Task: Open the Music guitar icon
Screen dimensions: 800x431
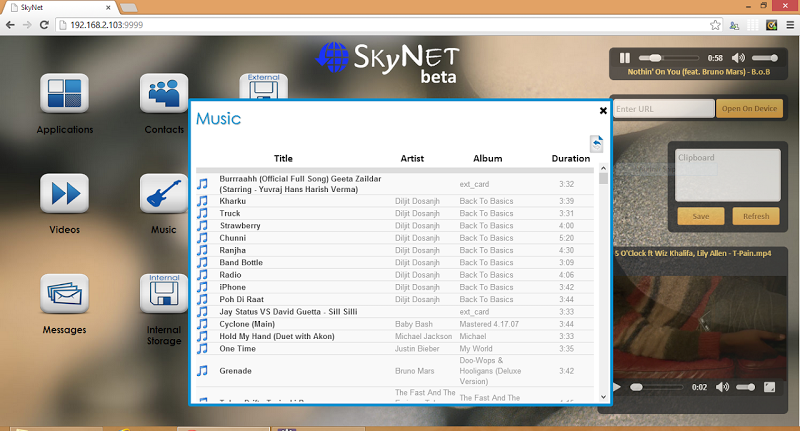Action: (x=164, y=193)
